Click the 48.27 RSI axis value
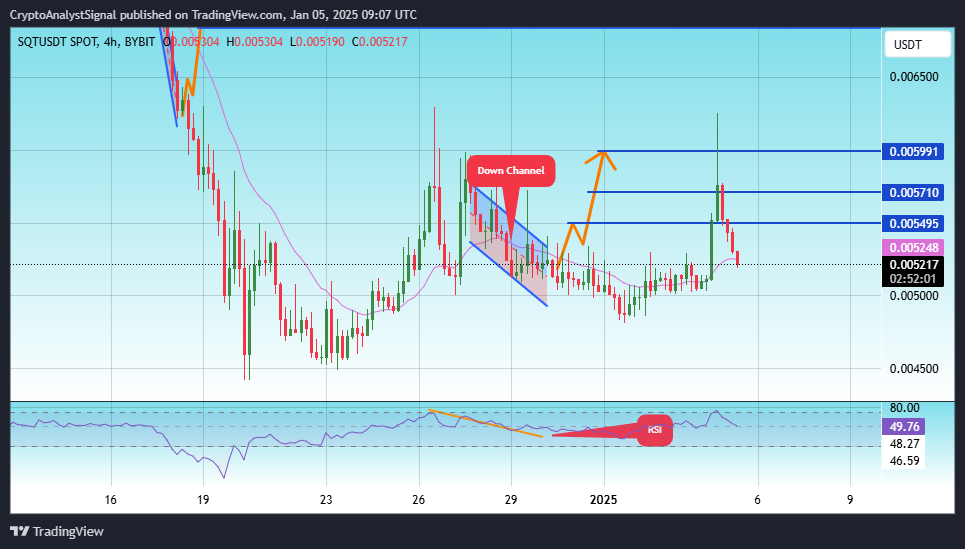The height and width of the screenshot is (549, 965). click(904, 444)
